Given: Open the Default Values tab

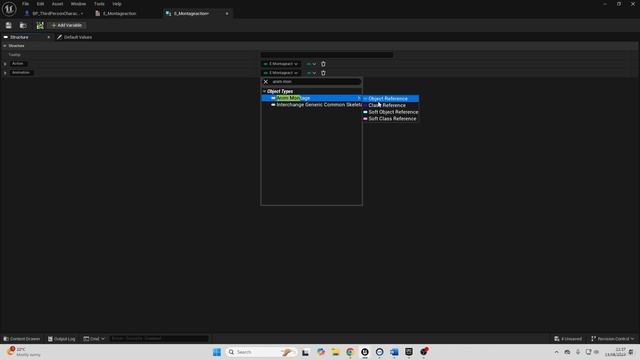Looking at the screenshot, I should [x=74, y=37].
